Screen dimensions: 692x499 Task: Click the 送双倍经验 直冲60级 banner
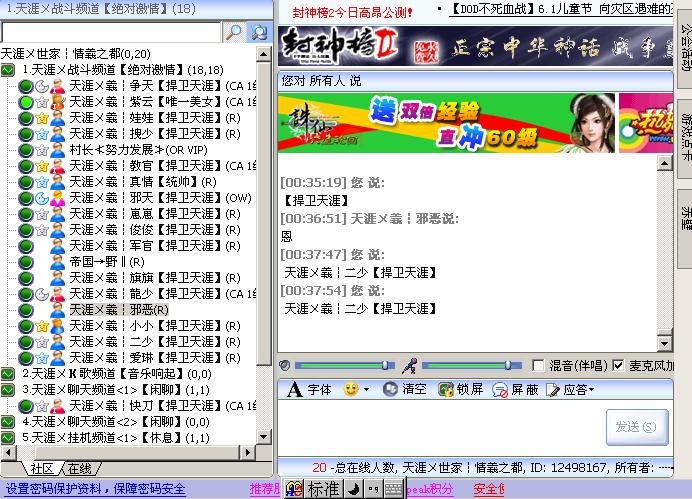[x=446, y=123]
